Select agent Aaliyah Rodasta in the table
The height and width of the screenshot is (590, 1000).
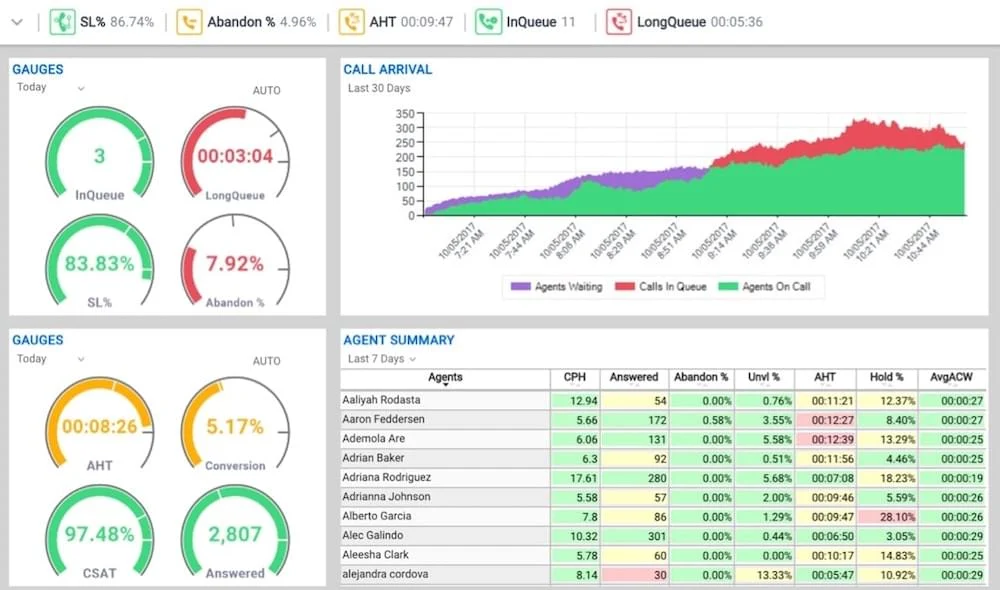(x=381, y=400)
